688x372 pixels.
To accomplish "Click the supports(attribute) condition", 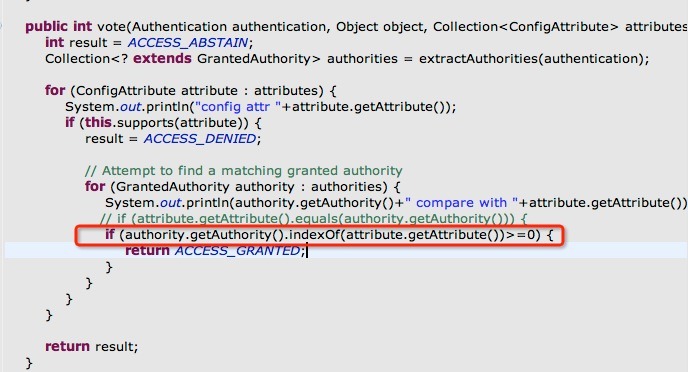I will [x=183, y=123].
